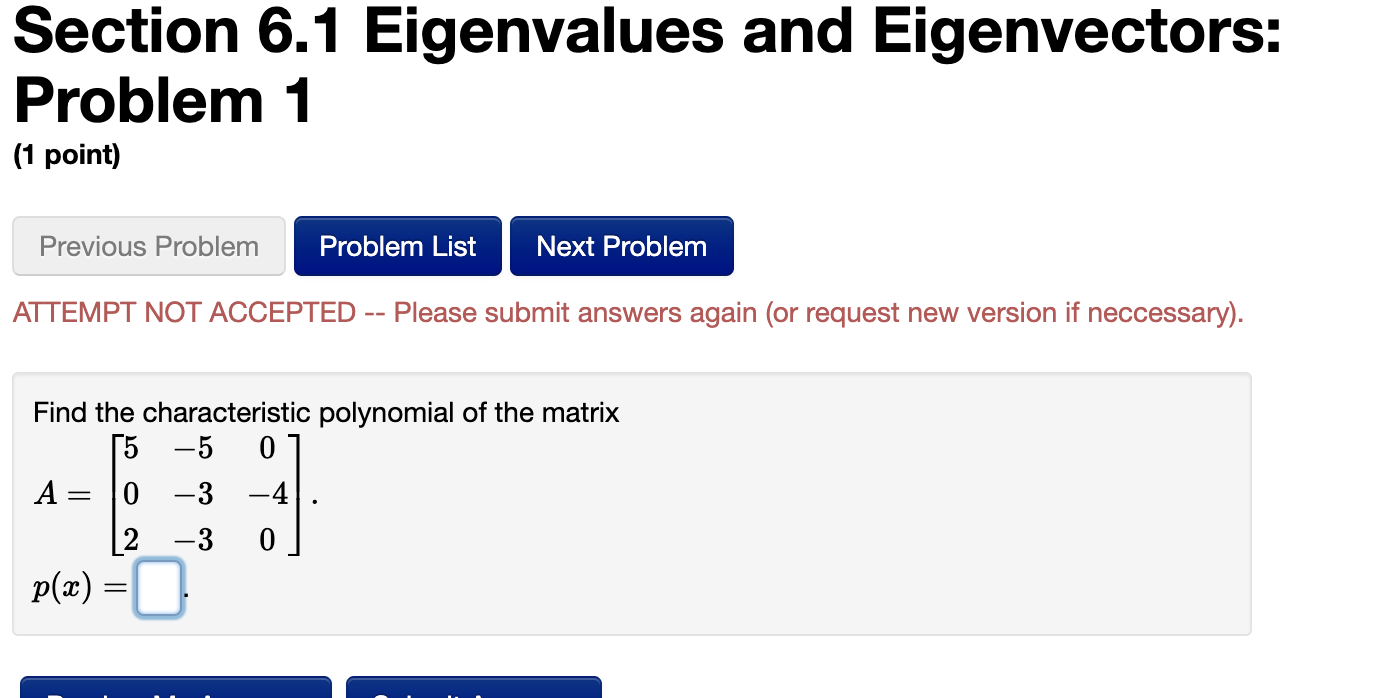This screenshot has width=1384, height=698.
Task: Click the Problem List button
Action: (397, 246)
